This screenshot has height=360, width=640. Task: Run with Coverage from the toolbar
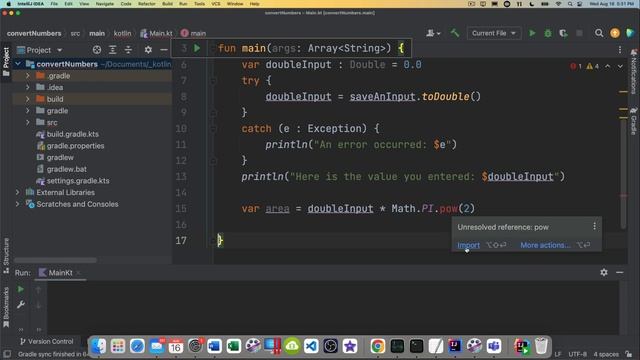[563, 33]
